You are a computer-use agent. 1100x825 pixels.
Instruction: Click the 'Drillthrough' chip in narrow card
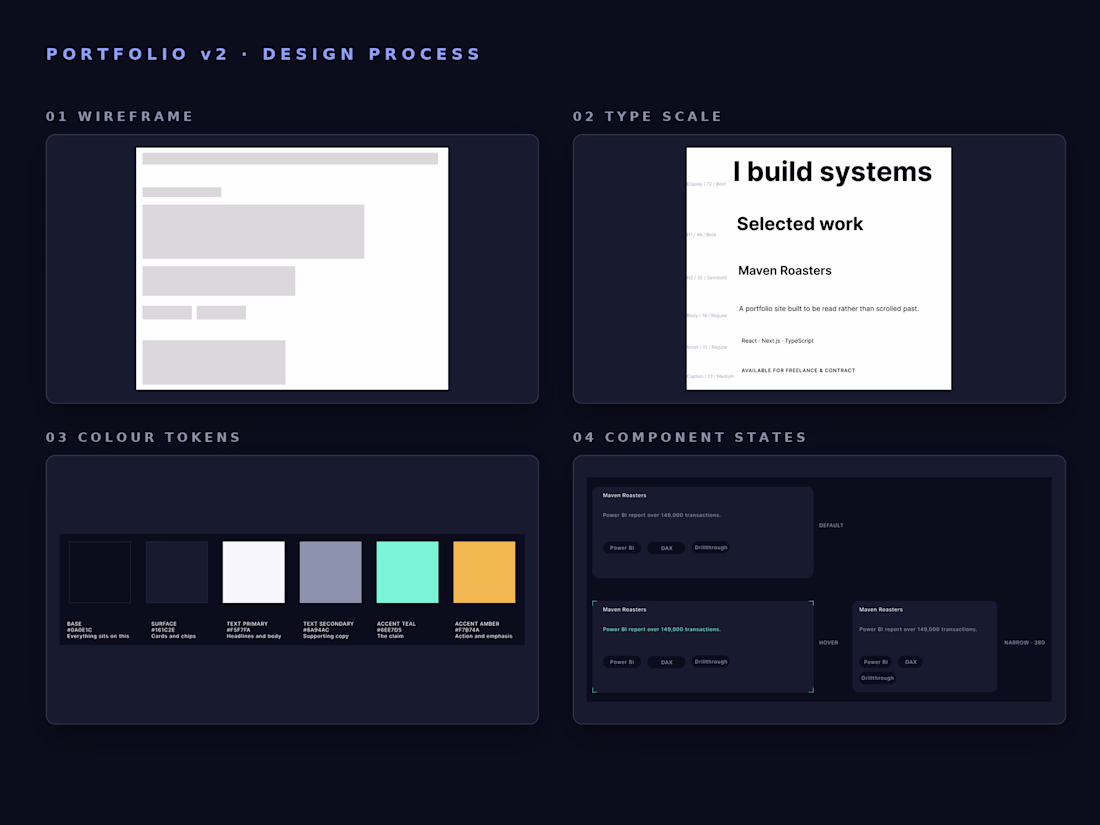[x=878, y=678]
